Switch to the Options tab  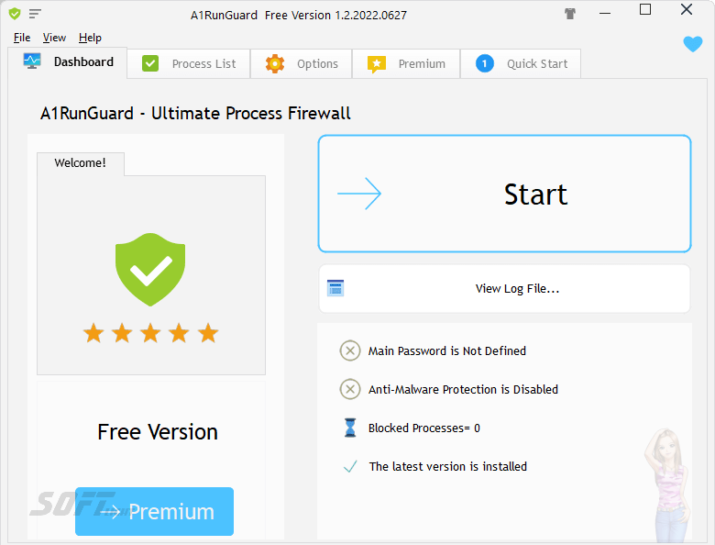(x=301, y=63)
